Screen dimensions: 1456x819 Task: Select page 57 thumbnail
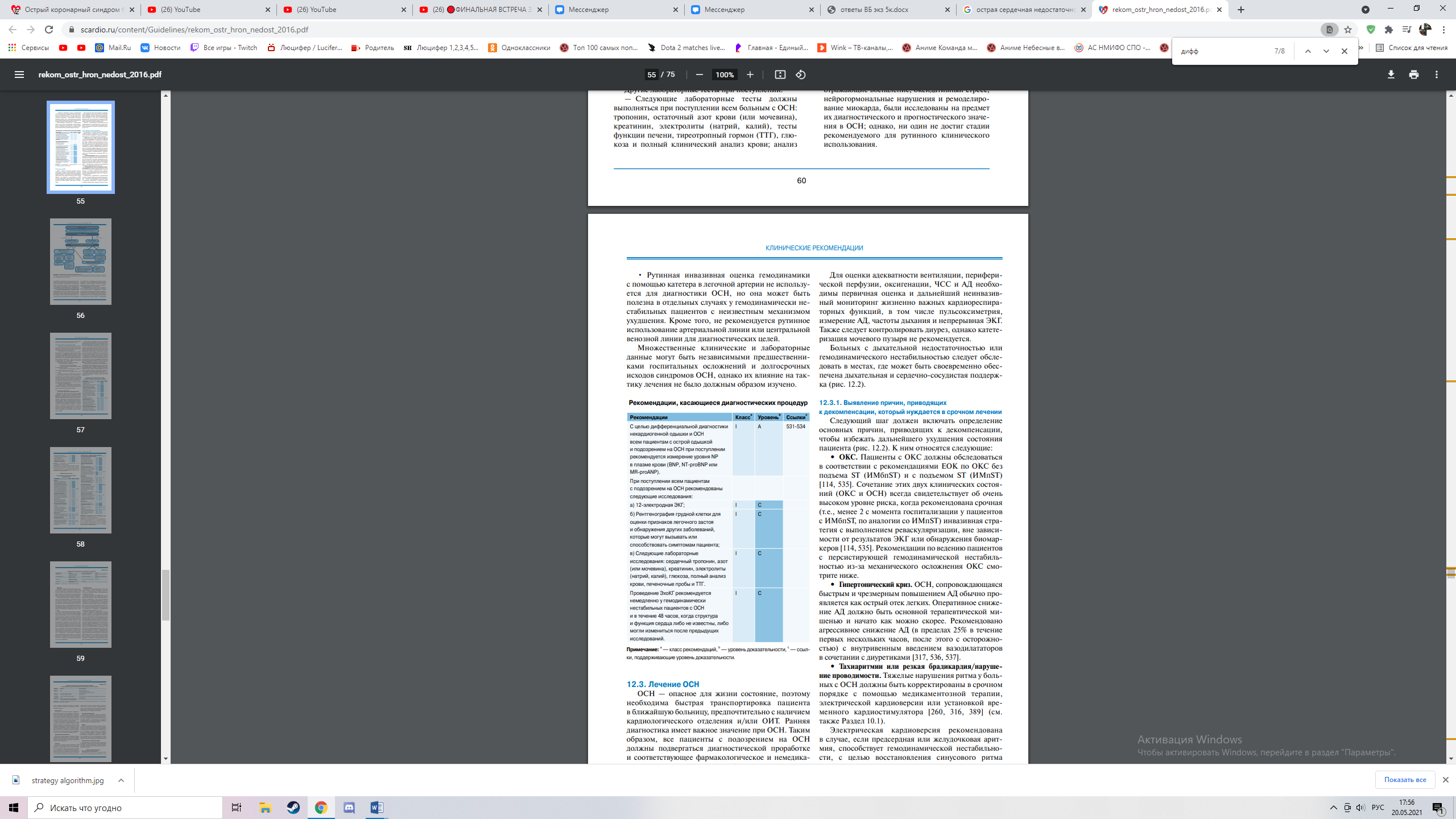click(x=80, y=376)
